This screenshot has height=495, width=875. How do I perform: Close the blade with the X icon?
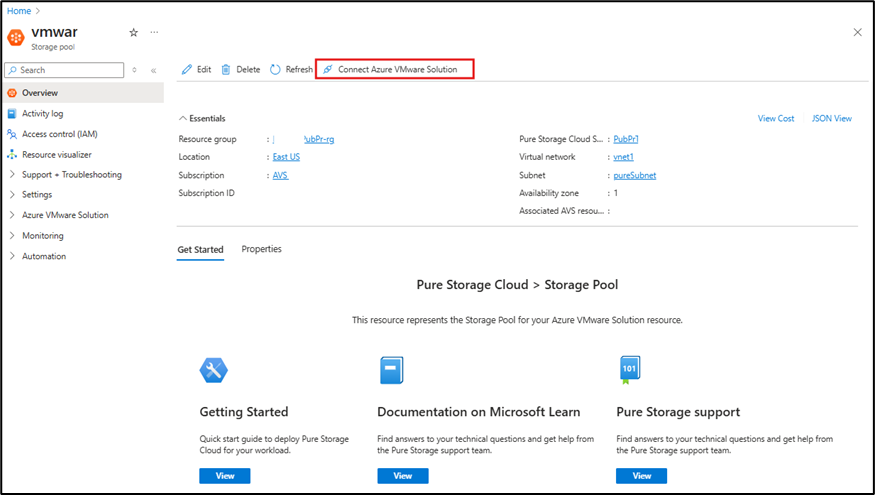tap(858, 32)
